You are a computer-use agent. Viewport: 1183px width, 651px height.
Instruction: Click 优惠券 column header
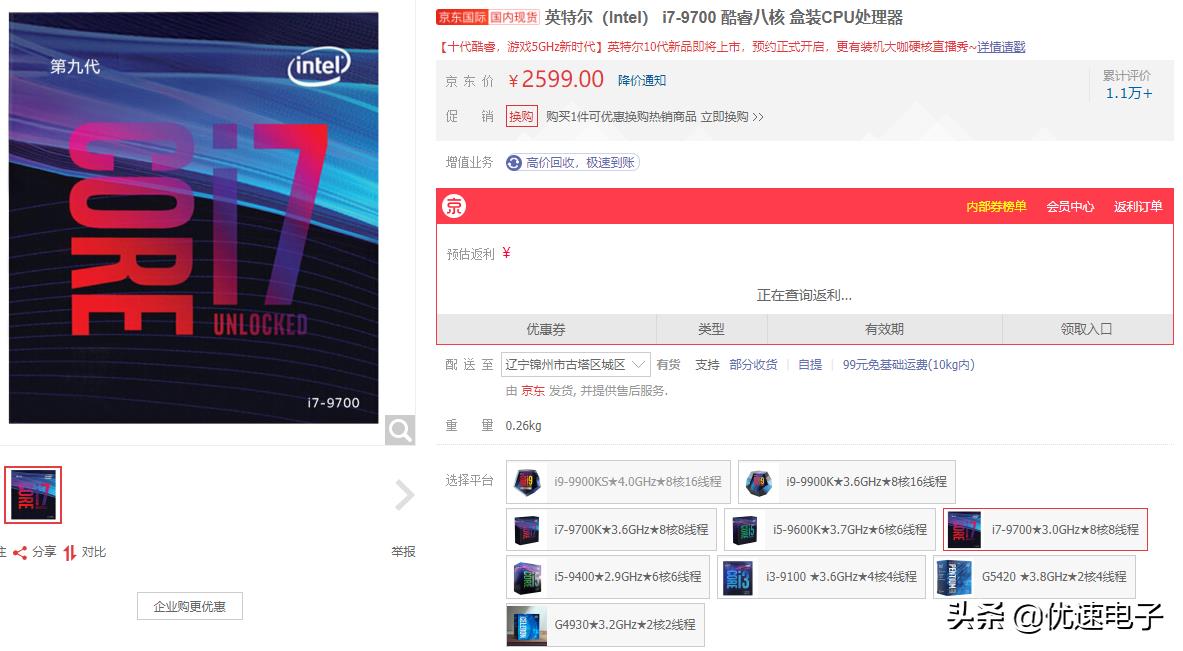(x=546, y=330)
